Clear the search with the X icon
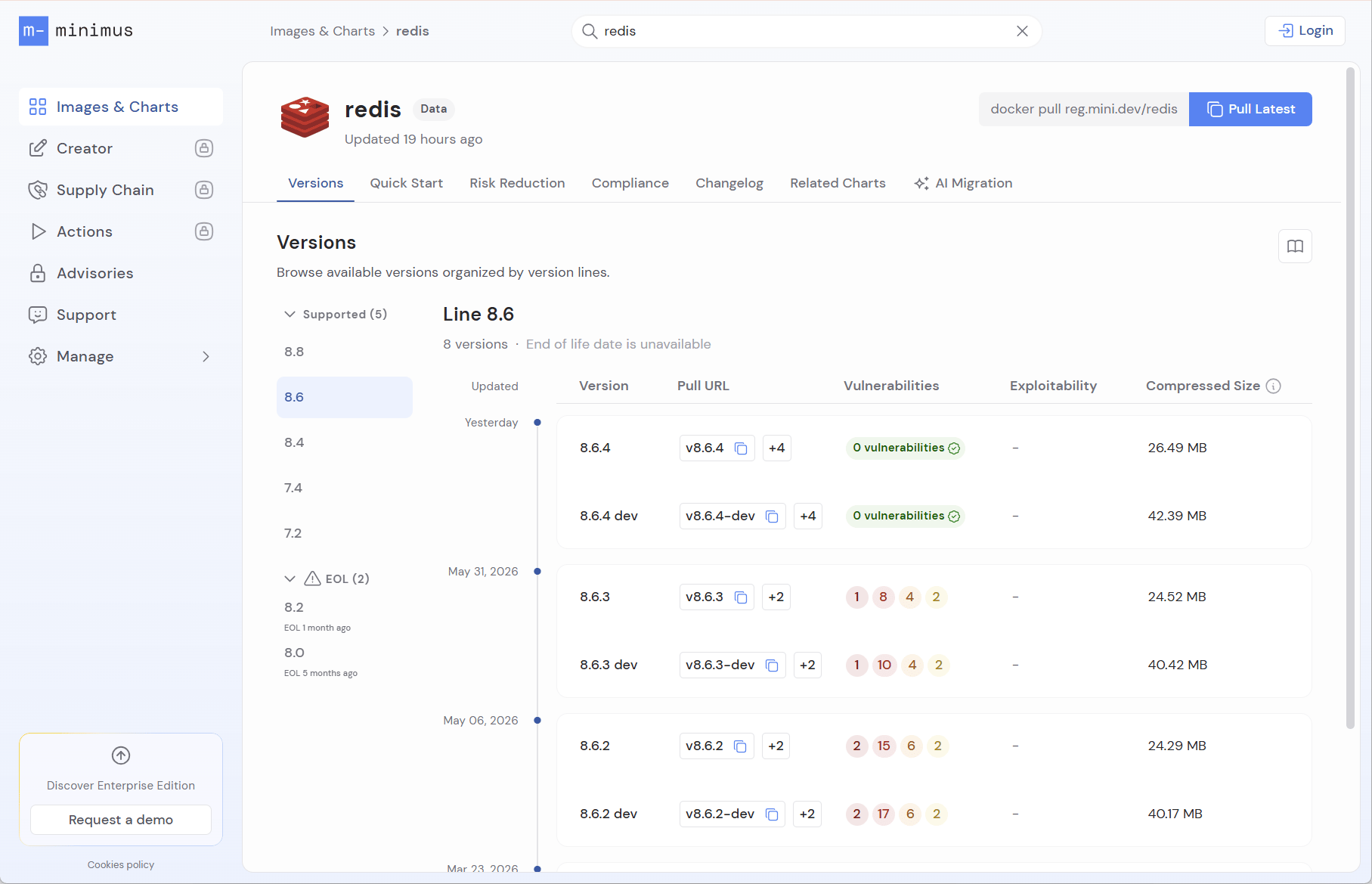Screen dimensions: 1372x884 (x=1022, y=31)
